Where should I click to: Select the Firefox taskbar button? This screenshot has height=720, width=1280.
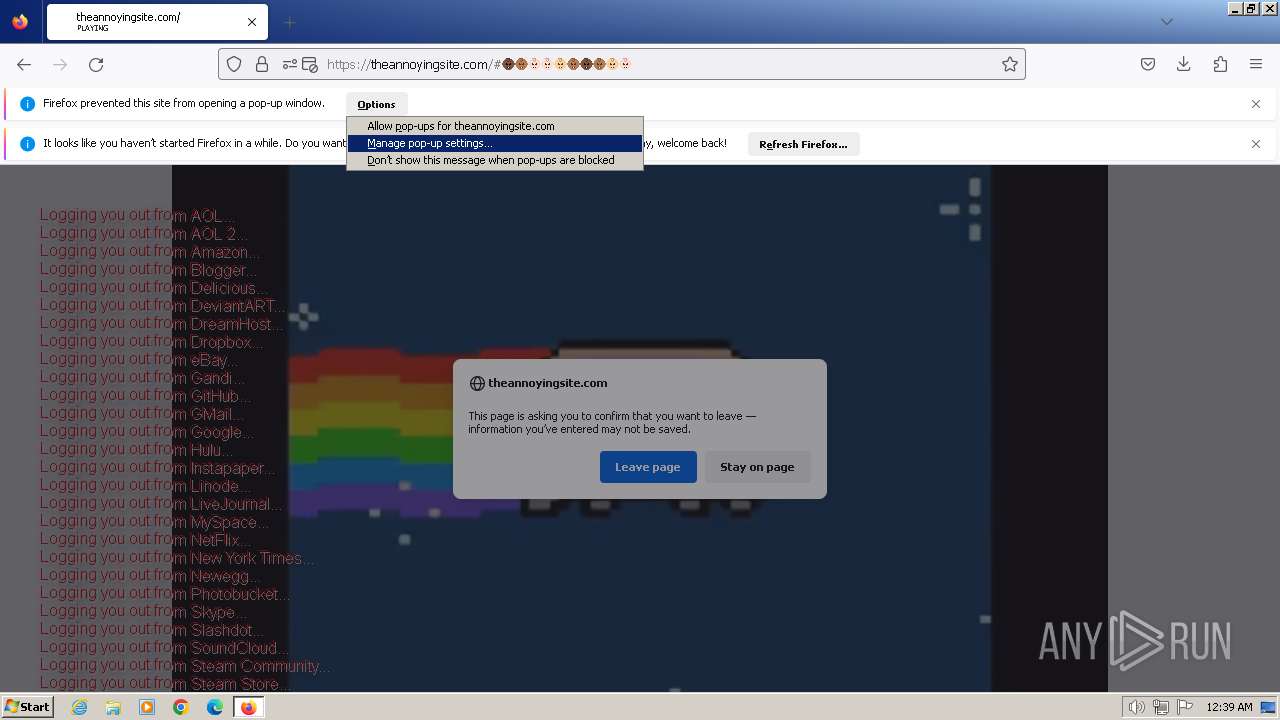click(248, 707)
